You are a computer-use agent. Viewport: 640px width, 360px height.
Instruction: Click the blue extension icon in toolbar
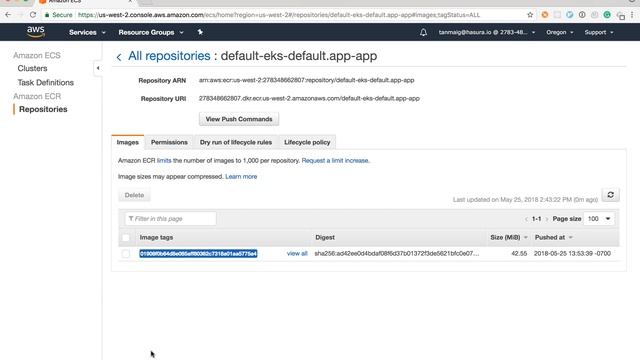click(569, 15)
